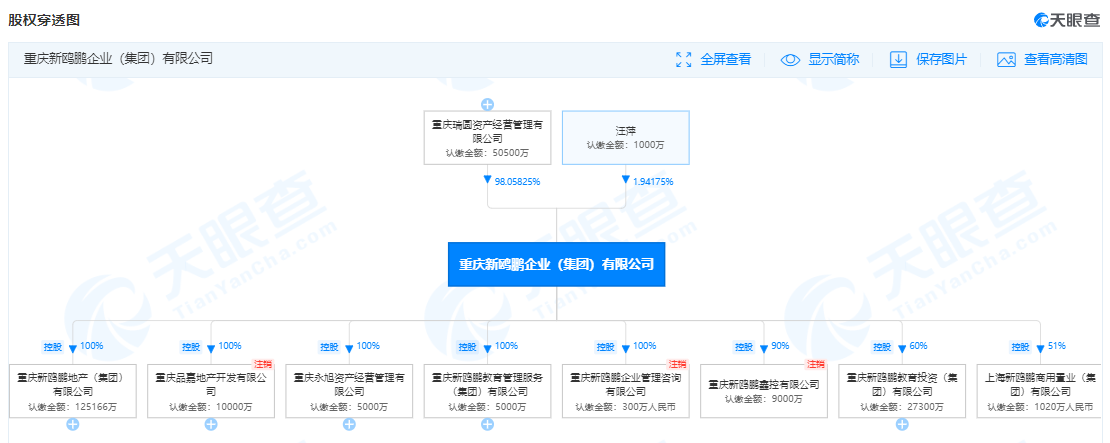Click the company name in the header bar
This screenshot has width=1110, height=443.
click(119, 59)
